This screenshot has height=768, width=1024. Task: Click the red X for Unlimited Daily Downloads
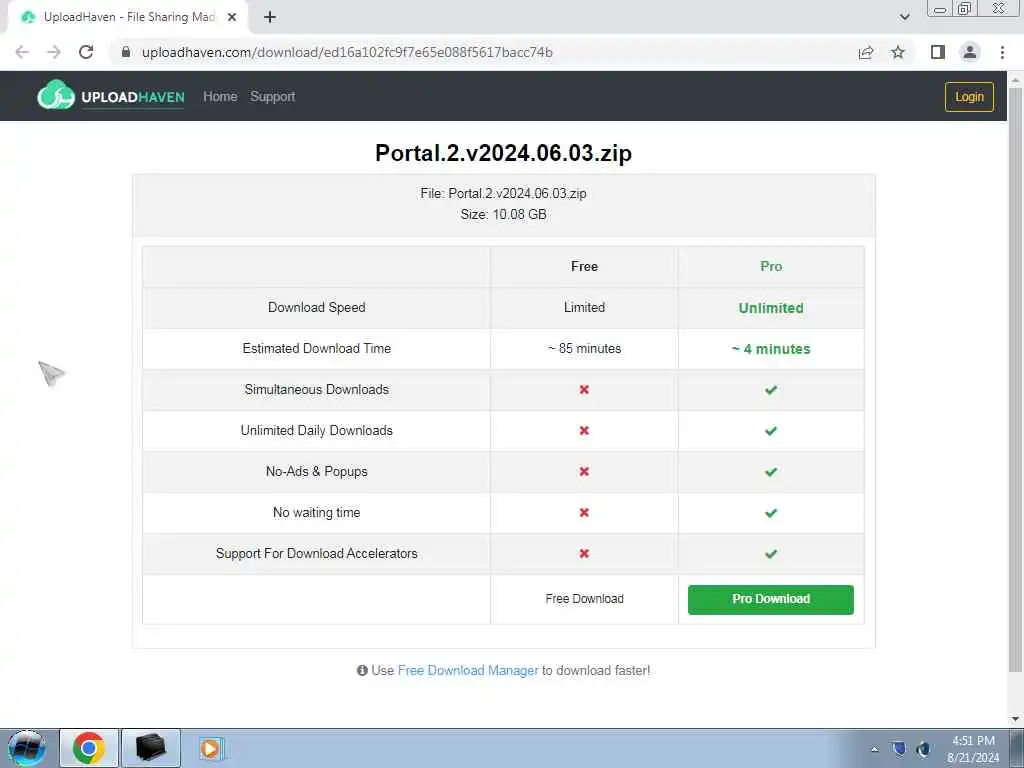coord(584,430)
